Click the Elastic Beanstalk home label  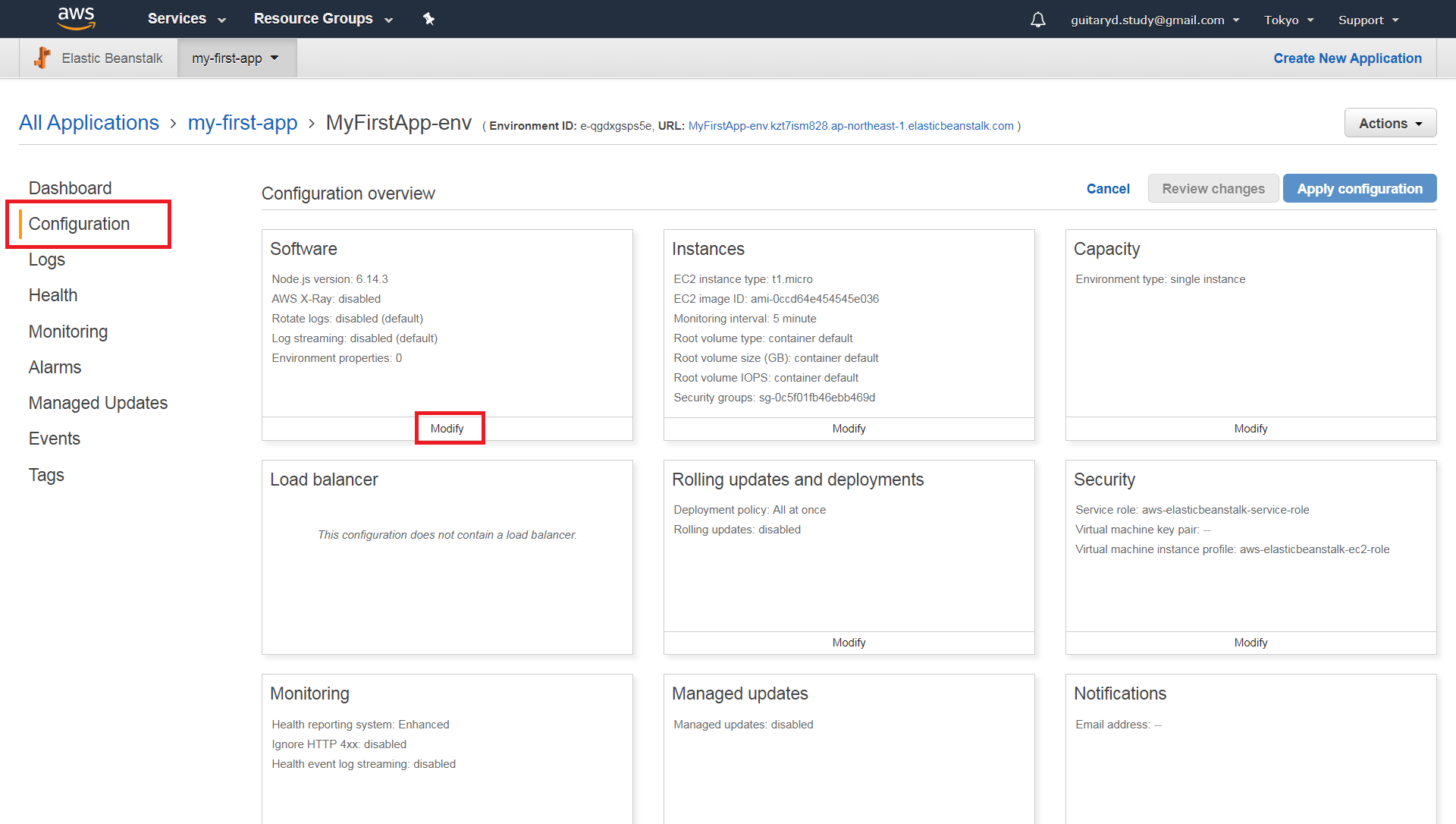(112, 58)
